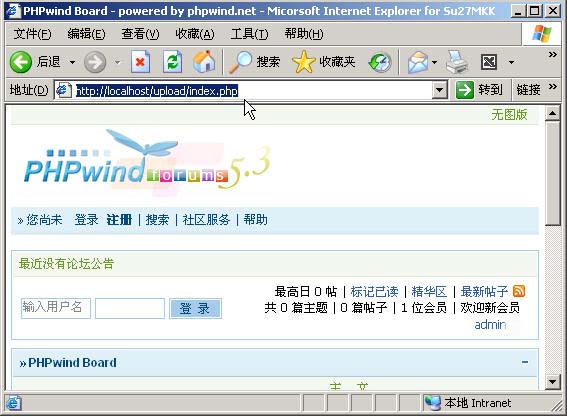Click the 精华区 link
The image size is (567, 416).
point(429,292)
